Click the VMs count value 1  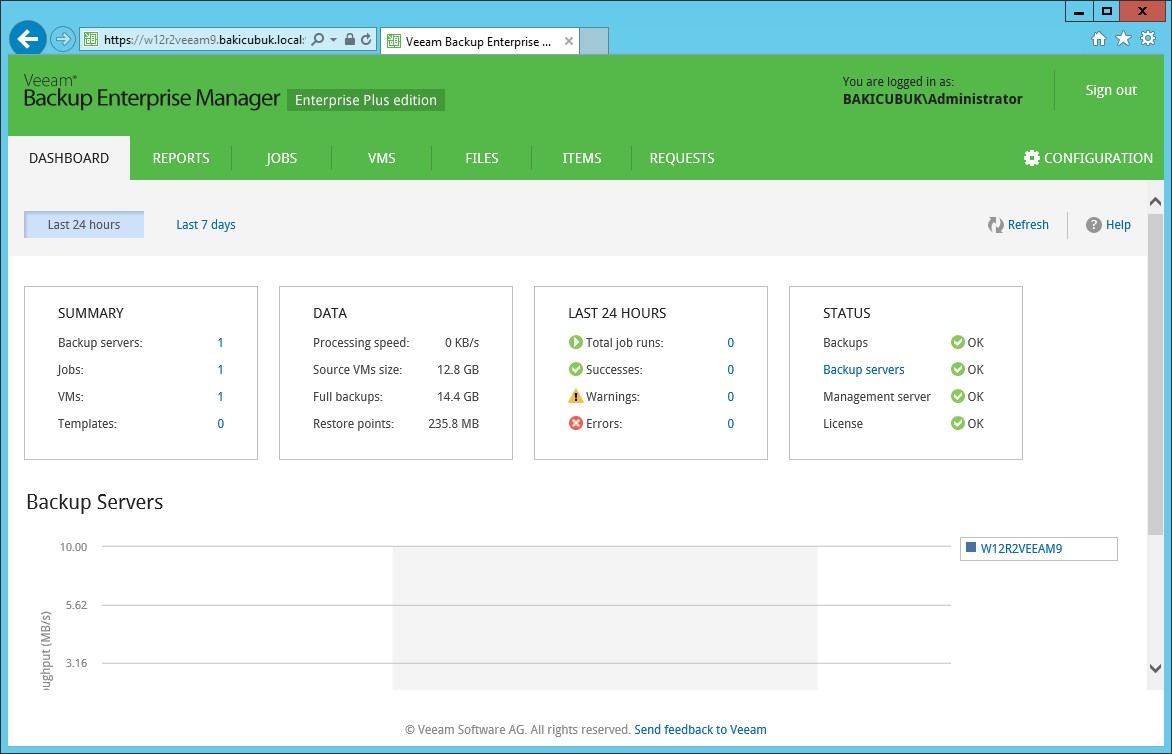220,396
